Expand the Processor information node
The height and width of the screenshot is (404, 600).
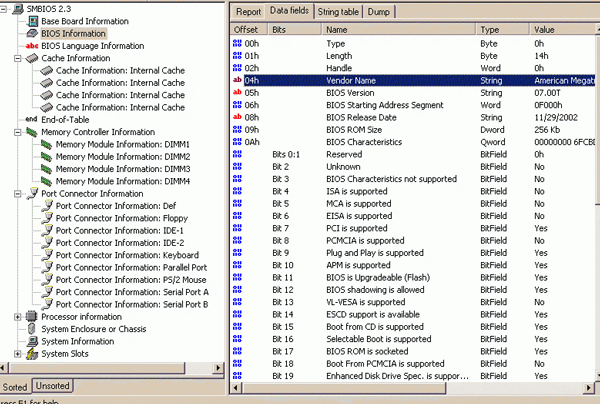click(17, 316)
